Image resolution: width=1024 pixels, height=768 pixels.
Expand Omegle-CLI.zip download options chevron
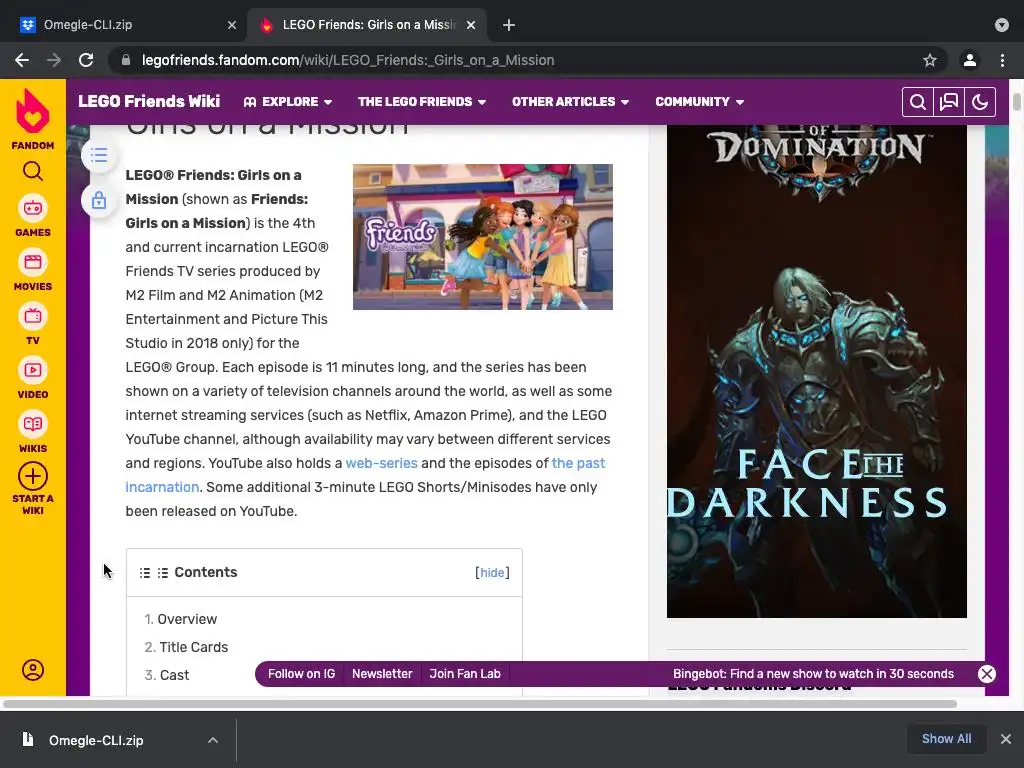pyautogui.click(x=213, y=740)
